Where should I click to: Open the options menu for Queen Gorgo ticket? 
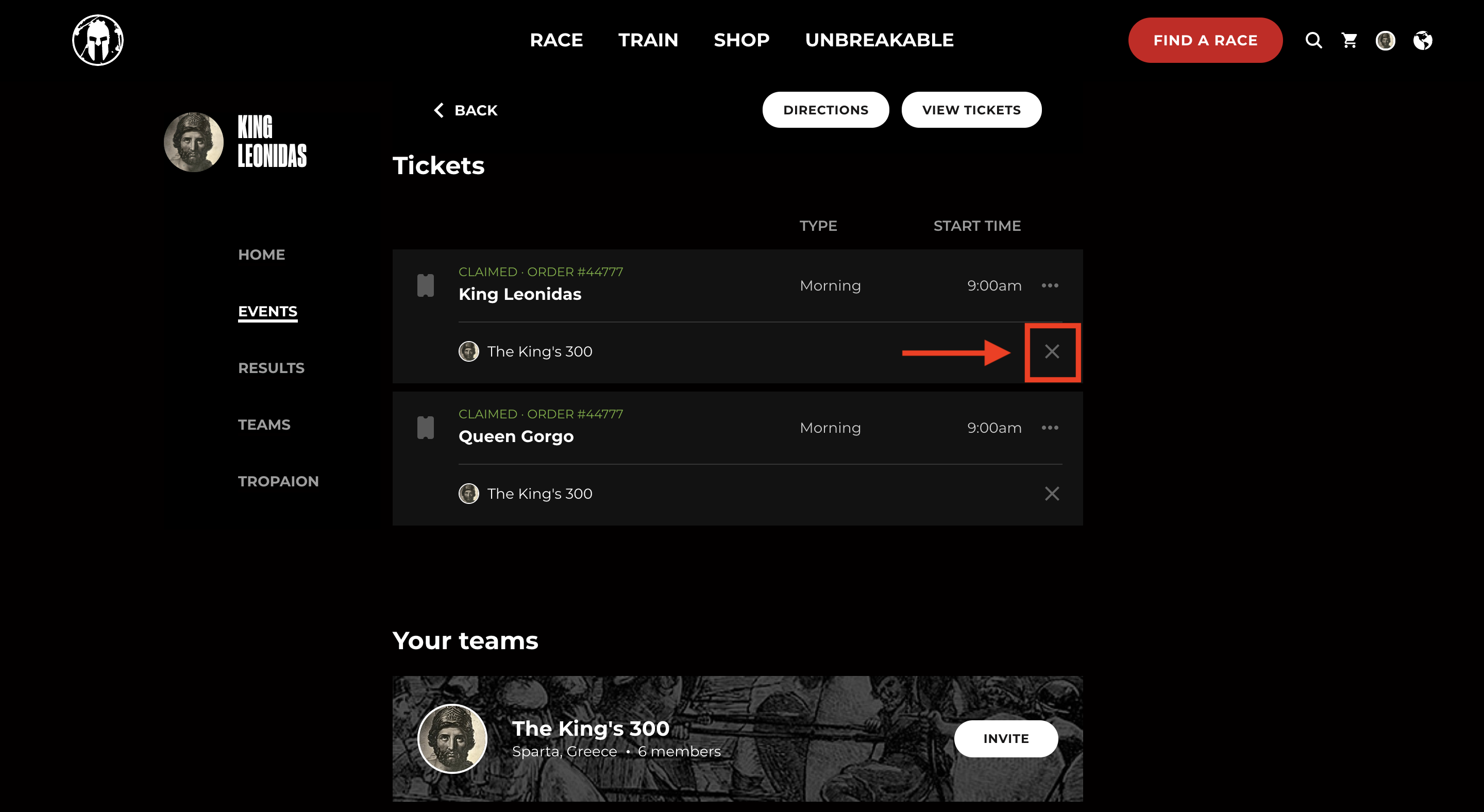[1050, 427]
